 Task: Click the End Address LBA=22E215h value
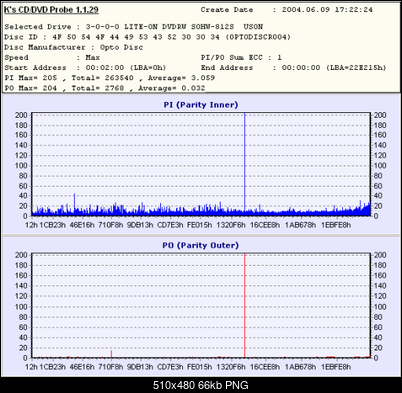[x=356, y=68]
